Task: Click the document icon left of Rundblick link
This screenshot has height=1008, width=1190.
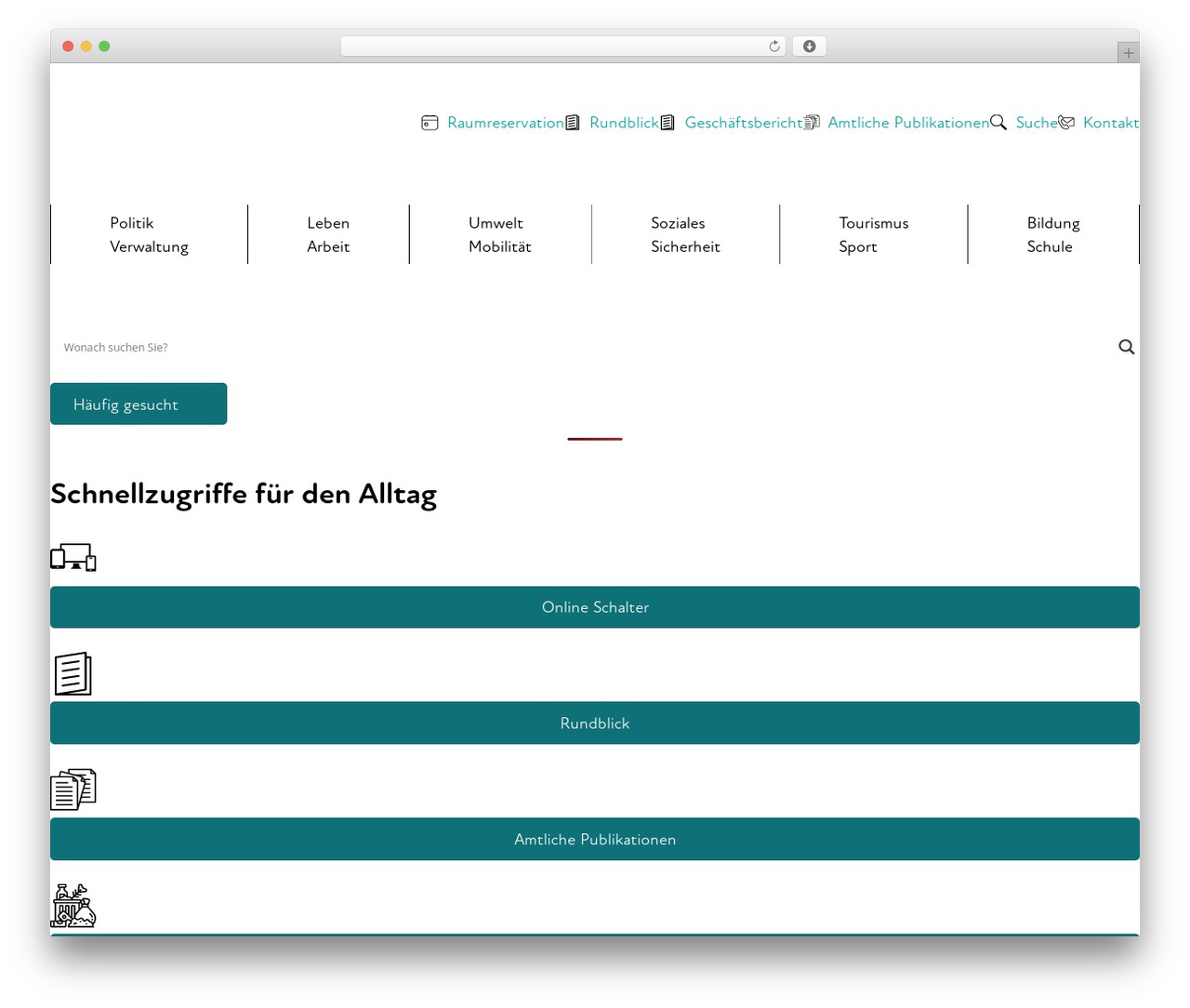Action: 573,123
